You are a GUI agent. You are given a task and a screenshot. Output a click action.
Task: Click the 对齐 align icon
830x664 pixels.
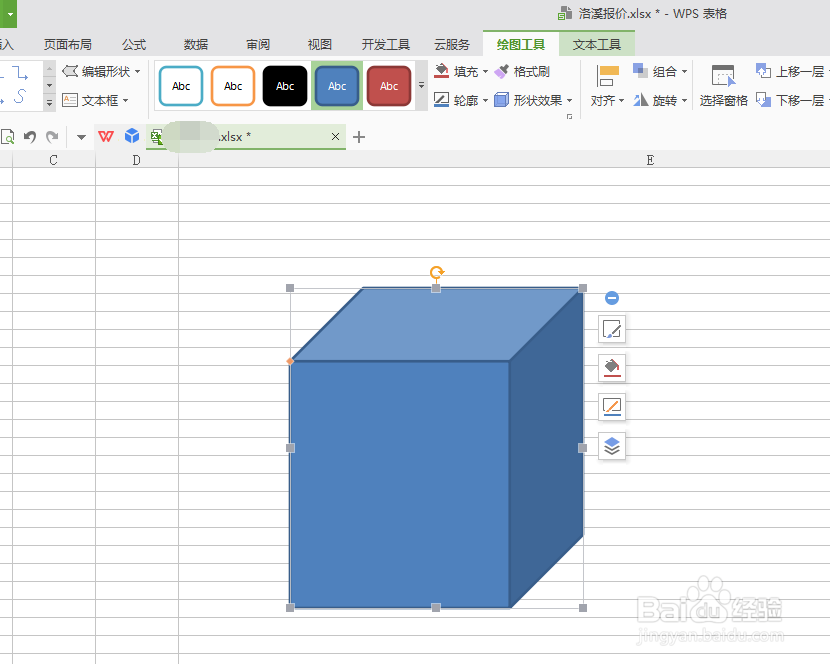pyautogui.click(x=607, y=76)
